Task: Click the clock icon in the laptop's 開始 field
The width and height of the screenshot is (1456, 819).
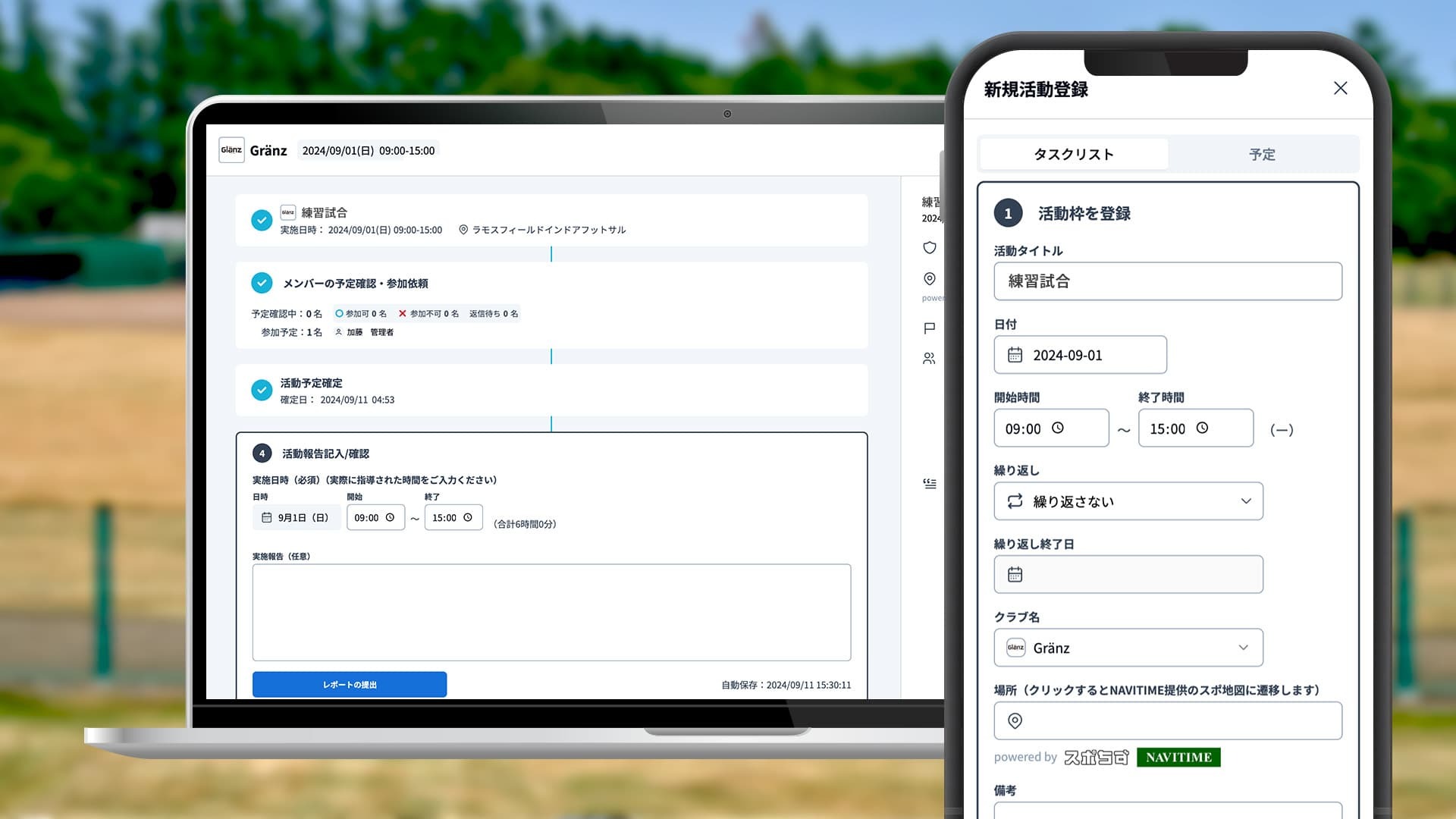Action: 390,517
